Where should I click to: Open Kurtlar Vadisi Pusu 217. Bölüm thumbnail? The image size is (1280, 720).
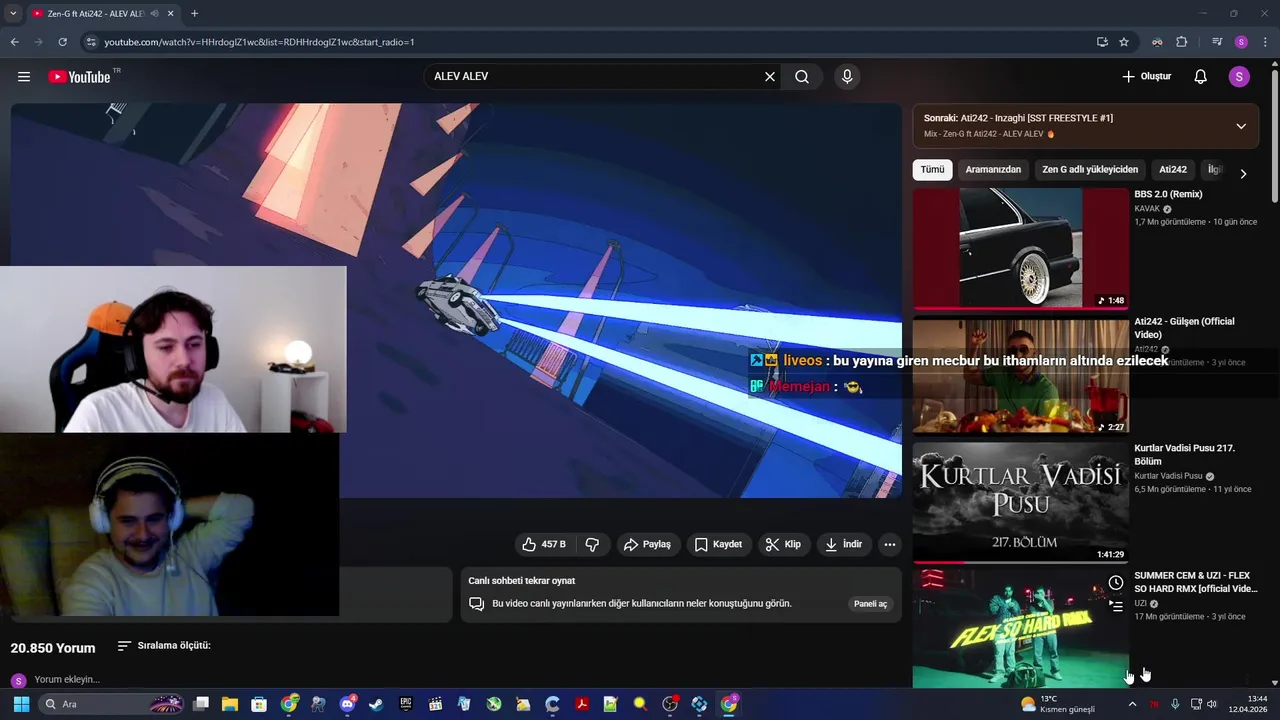point(1020,503)
